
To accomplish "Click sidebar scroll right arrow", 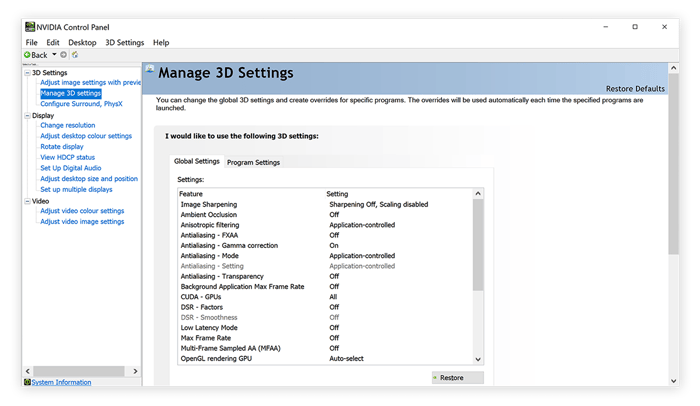I will pos(135,371).
